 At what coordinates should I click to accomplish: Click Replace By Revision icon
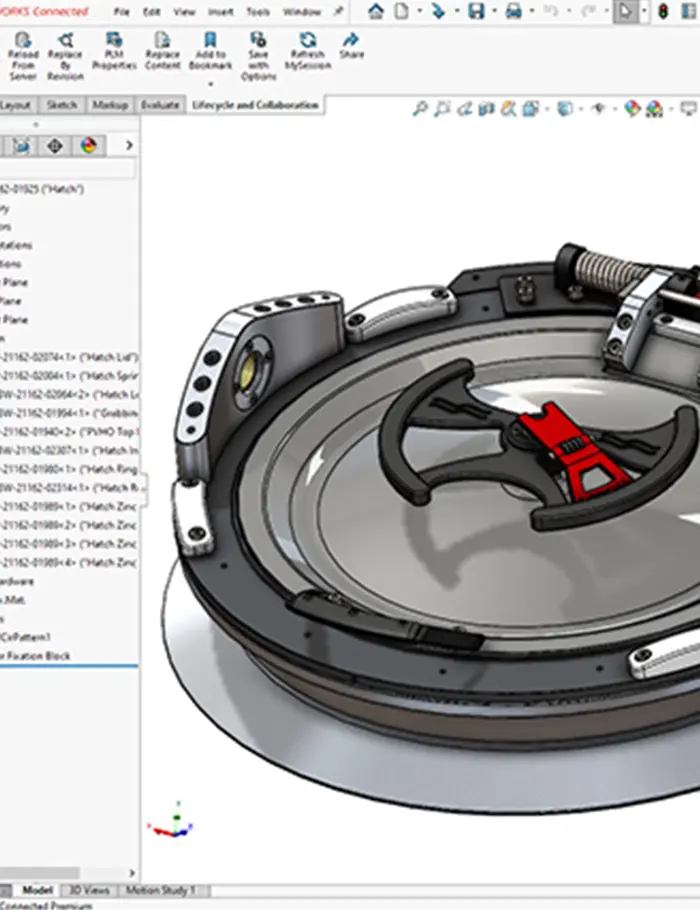click(66, 40)
